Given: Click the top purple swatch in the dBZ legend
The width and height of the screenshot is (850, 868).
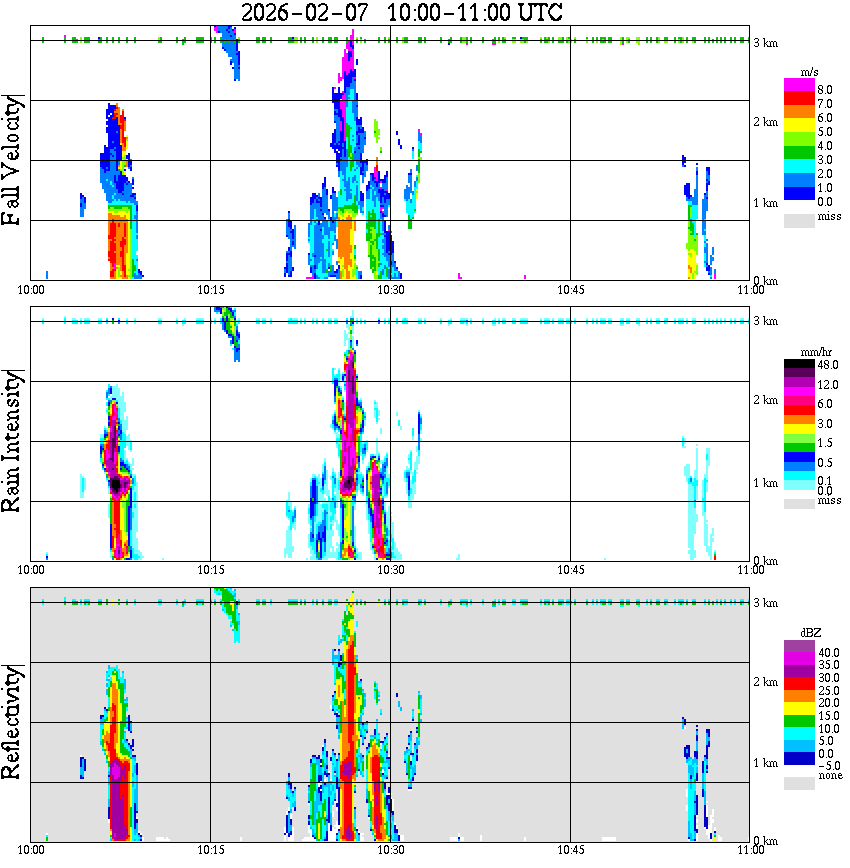Looking at the screenshot, I should 799,647.
